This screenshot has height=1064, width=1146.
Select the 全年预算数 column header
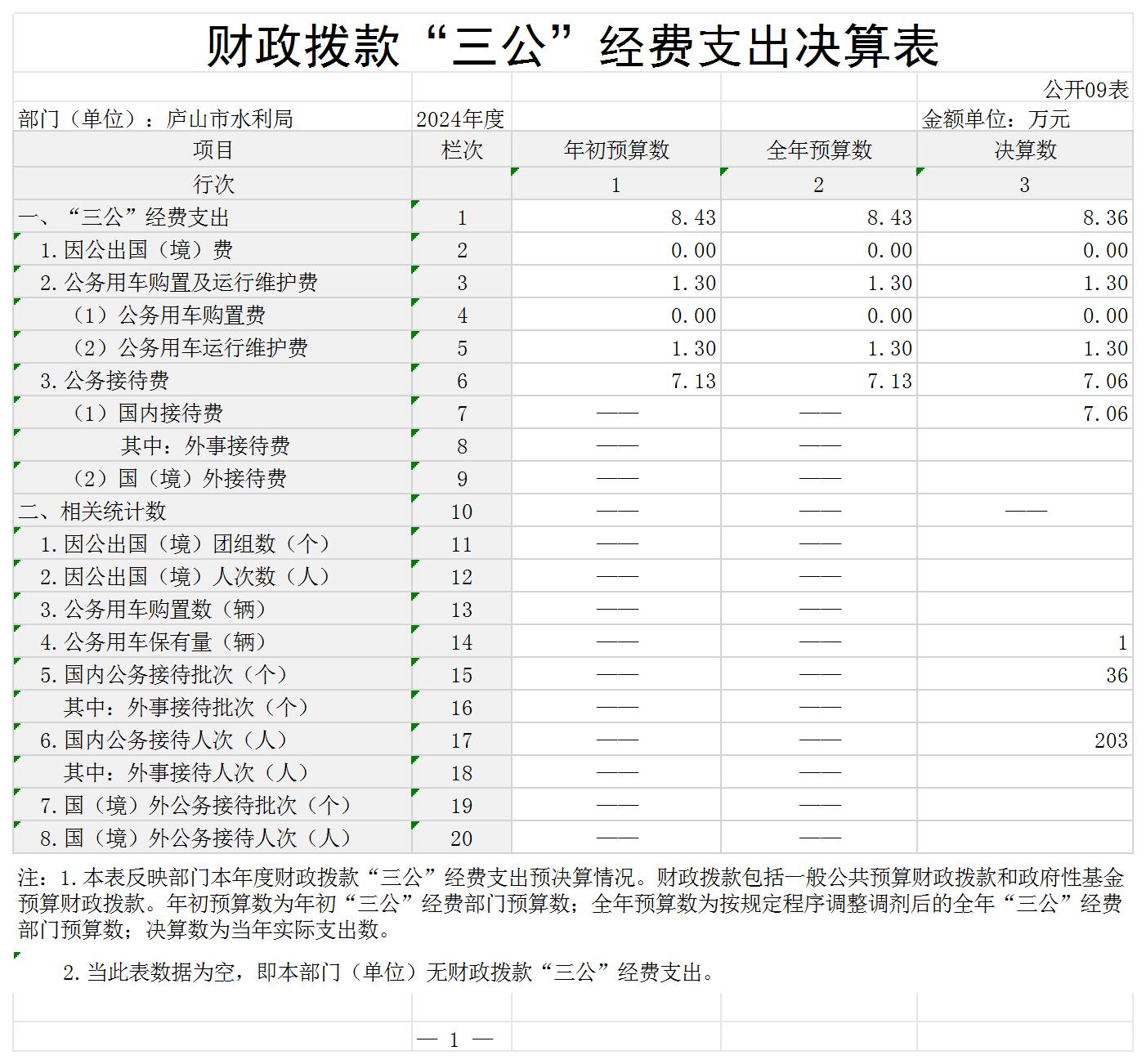[x=818, y=150]
